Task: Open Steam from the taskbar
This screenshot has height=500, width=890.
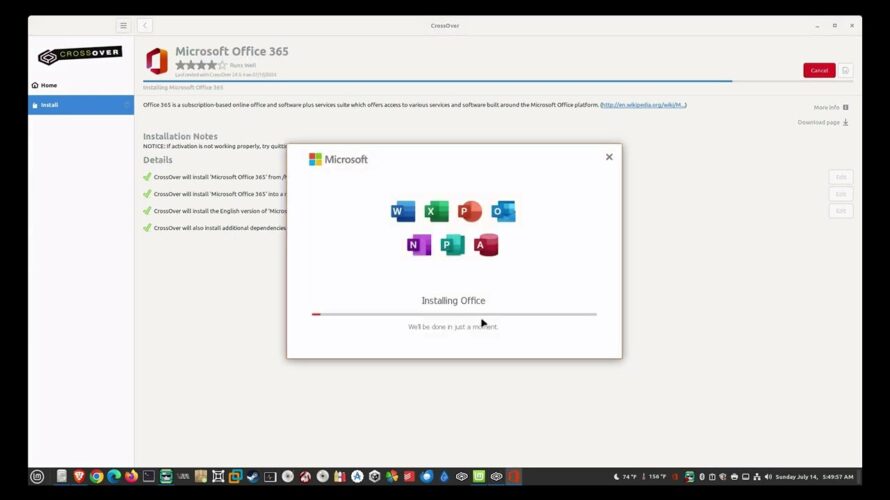Action: pyautogui.click(x=253, y=477)
